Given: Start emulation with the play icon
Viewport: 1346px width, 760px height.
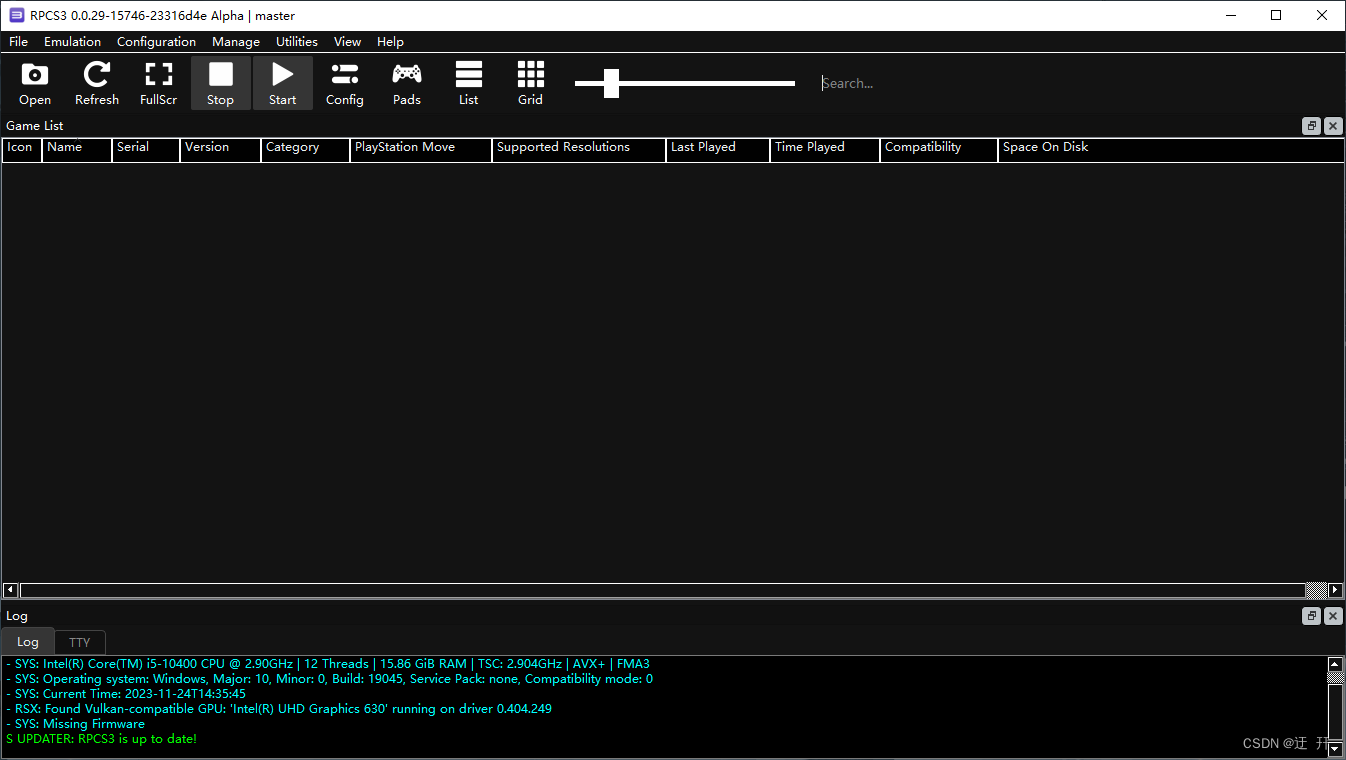Looking at the screenshot, I should (x=283, y=83).
